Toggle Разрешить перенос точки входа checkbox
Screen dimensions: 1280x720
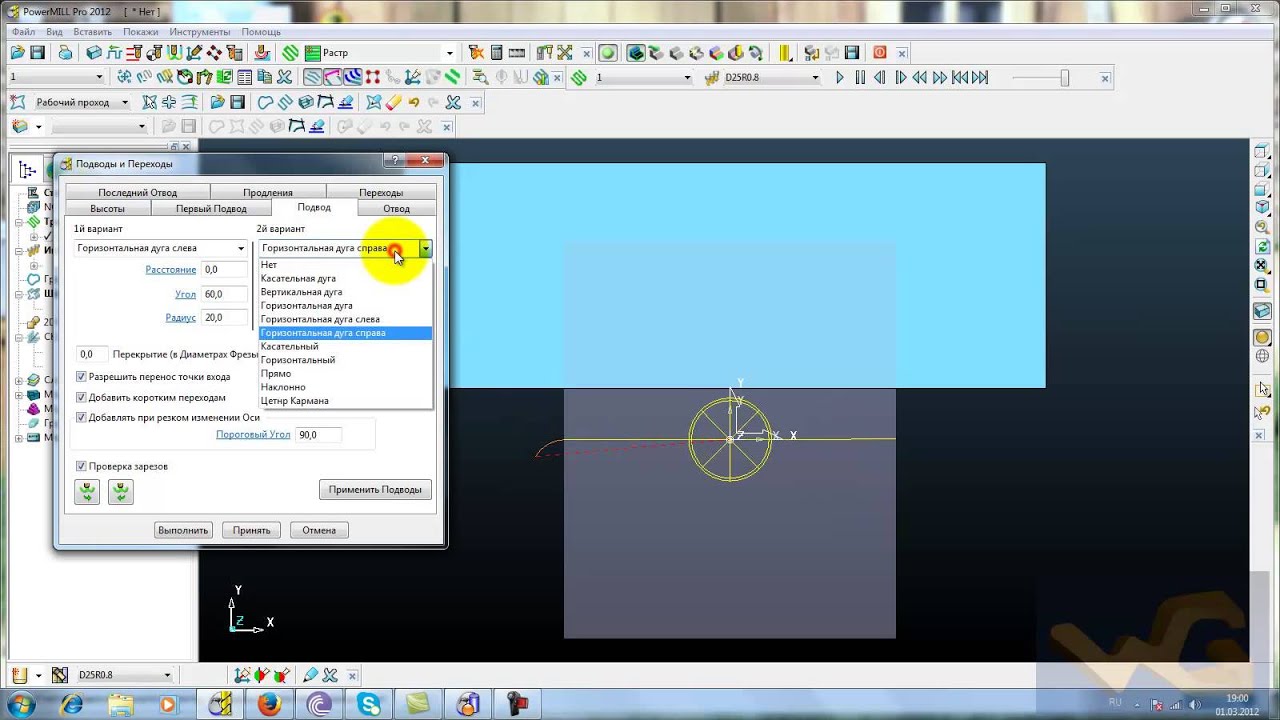81,377
